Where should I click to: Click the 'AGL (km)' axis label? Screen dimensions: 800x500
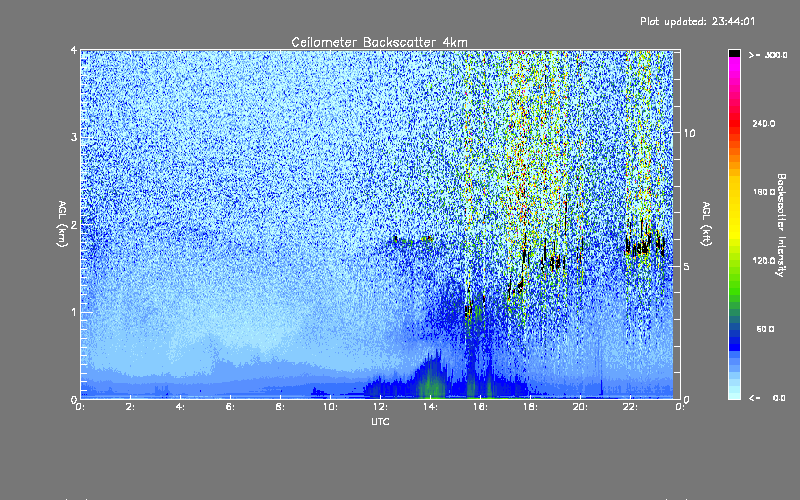pyautogui.click(x=62, y=224)
